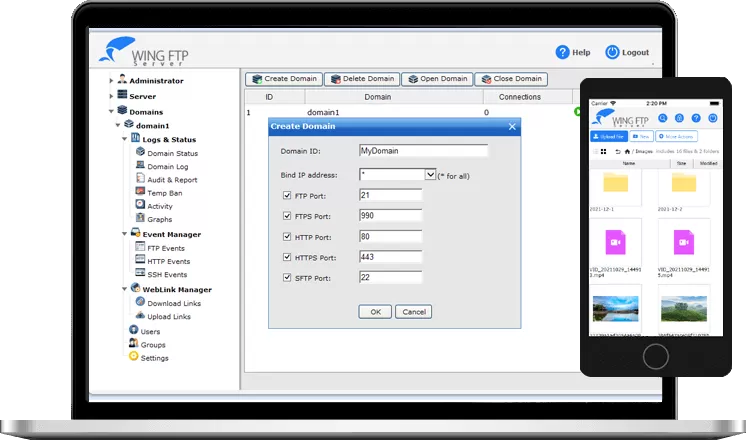
Task: Click the Create Domain toolbar button
Action: 284,79
